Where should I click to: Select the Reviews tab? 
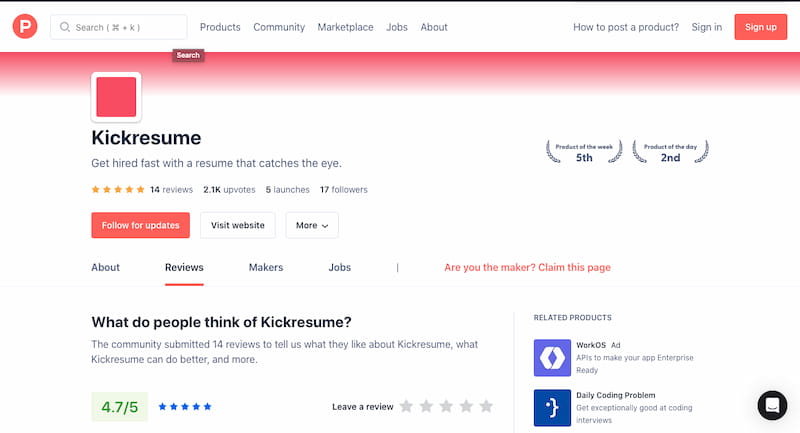184,267
